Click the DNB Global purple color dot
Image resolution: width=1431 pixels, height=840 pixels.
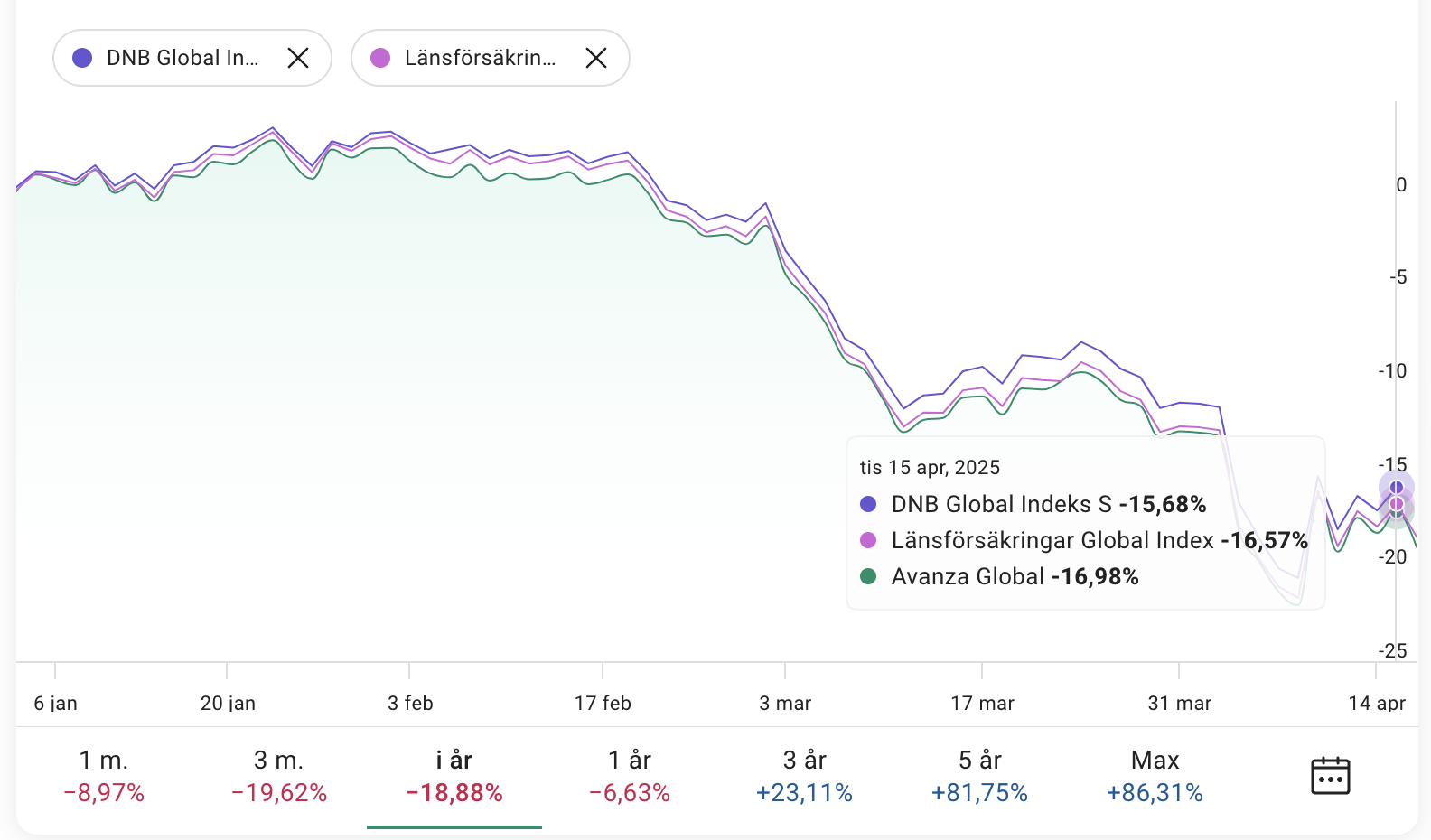tap(82, 58)
